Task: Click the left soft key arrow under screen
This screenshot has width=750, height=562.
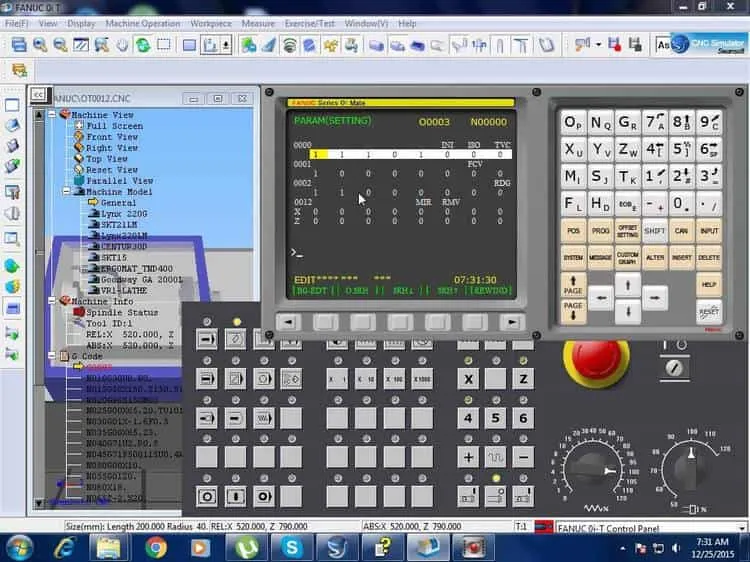Action: tap(288, 322)
